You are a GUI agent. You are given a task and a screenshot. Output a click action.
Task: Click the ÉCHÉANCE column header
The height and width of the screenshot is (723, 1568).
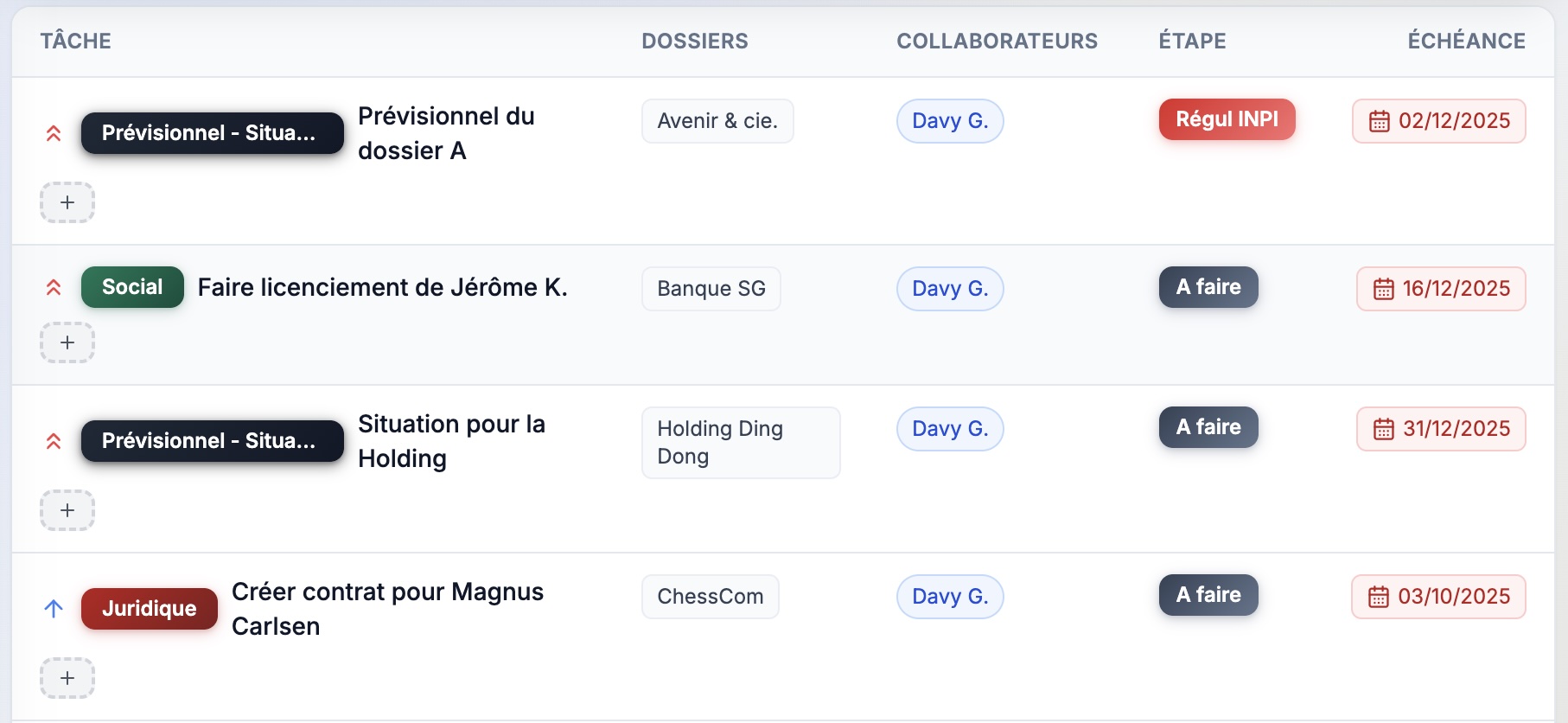point(1467,40)
